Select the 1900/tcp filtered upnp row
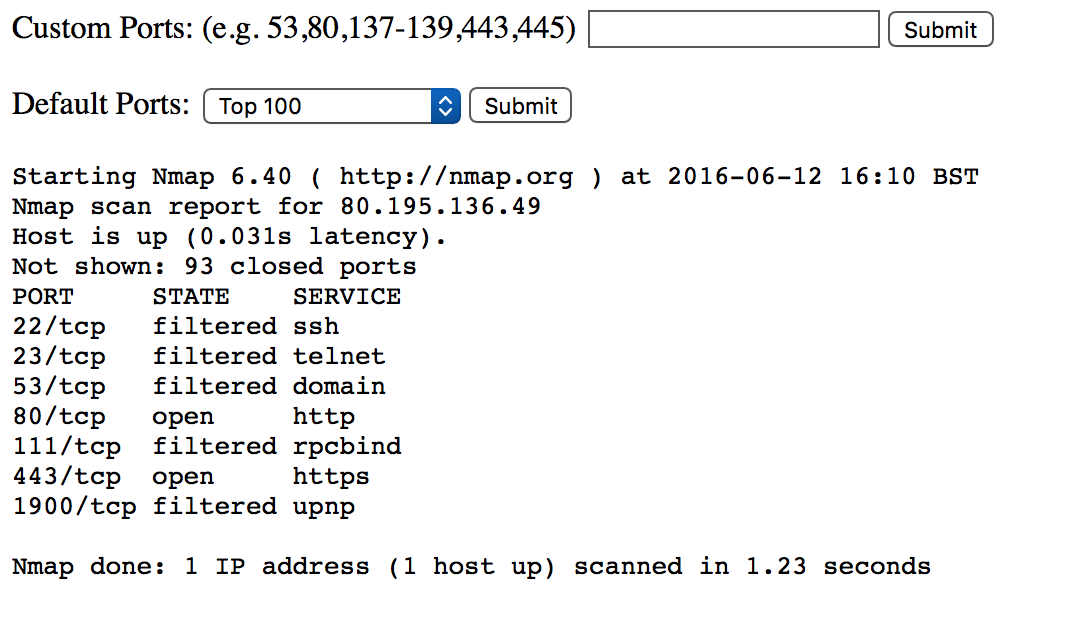 (x=183, y=507)
